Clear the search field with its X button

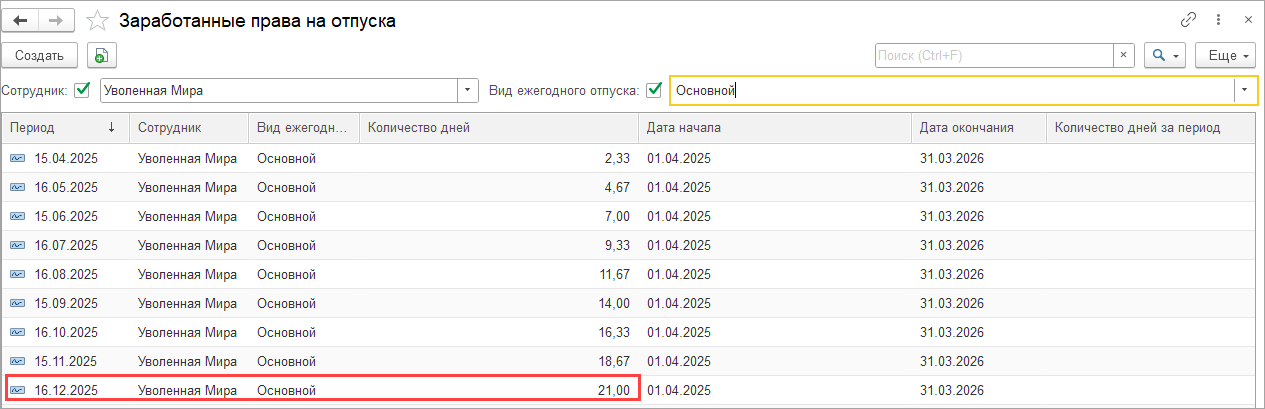click(x=1124, y=56)
